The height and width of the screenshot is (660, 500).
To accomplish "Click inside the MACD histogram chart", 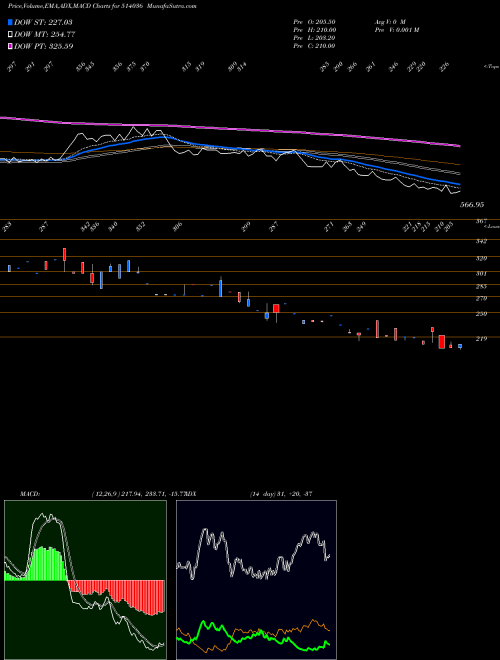I will coord(85,580).
